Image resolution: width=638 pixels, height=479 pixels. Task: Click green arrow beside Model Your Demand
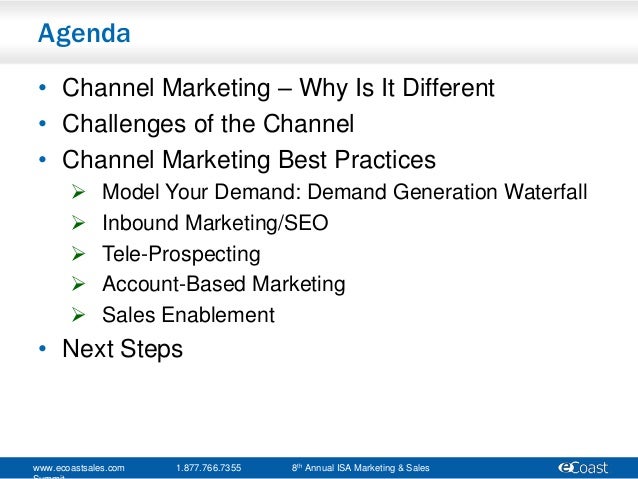(78, 191)
